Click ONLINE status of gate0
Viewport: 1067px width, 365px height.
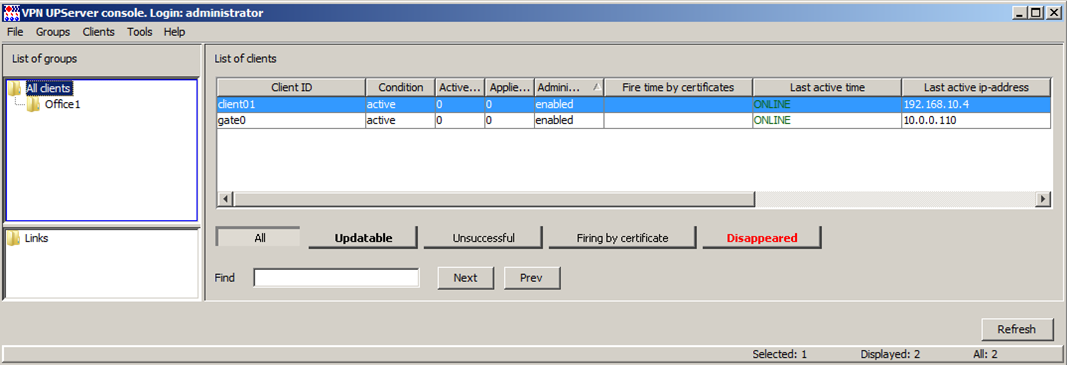click(772, 121)
